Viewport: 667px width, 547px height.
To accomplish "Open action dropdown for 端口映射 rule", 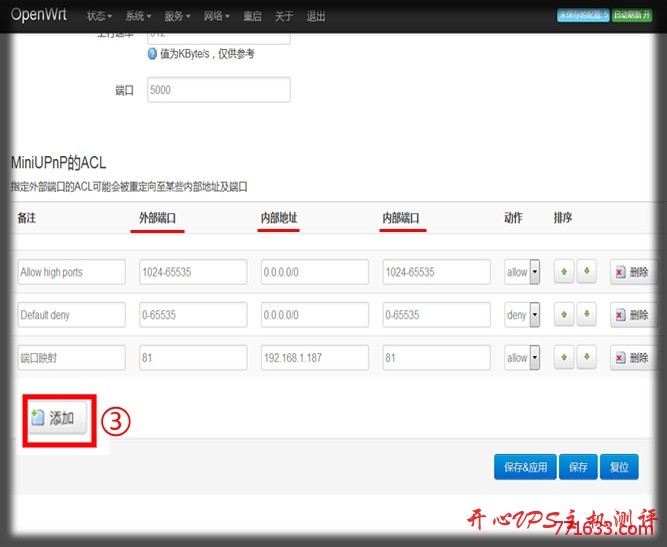I will pos(522,357).
